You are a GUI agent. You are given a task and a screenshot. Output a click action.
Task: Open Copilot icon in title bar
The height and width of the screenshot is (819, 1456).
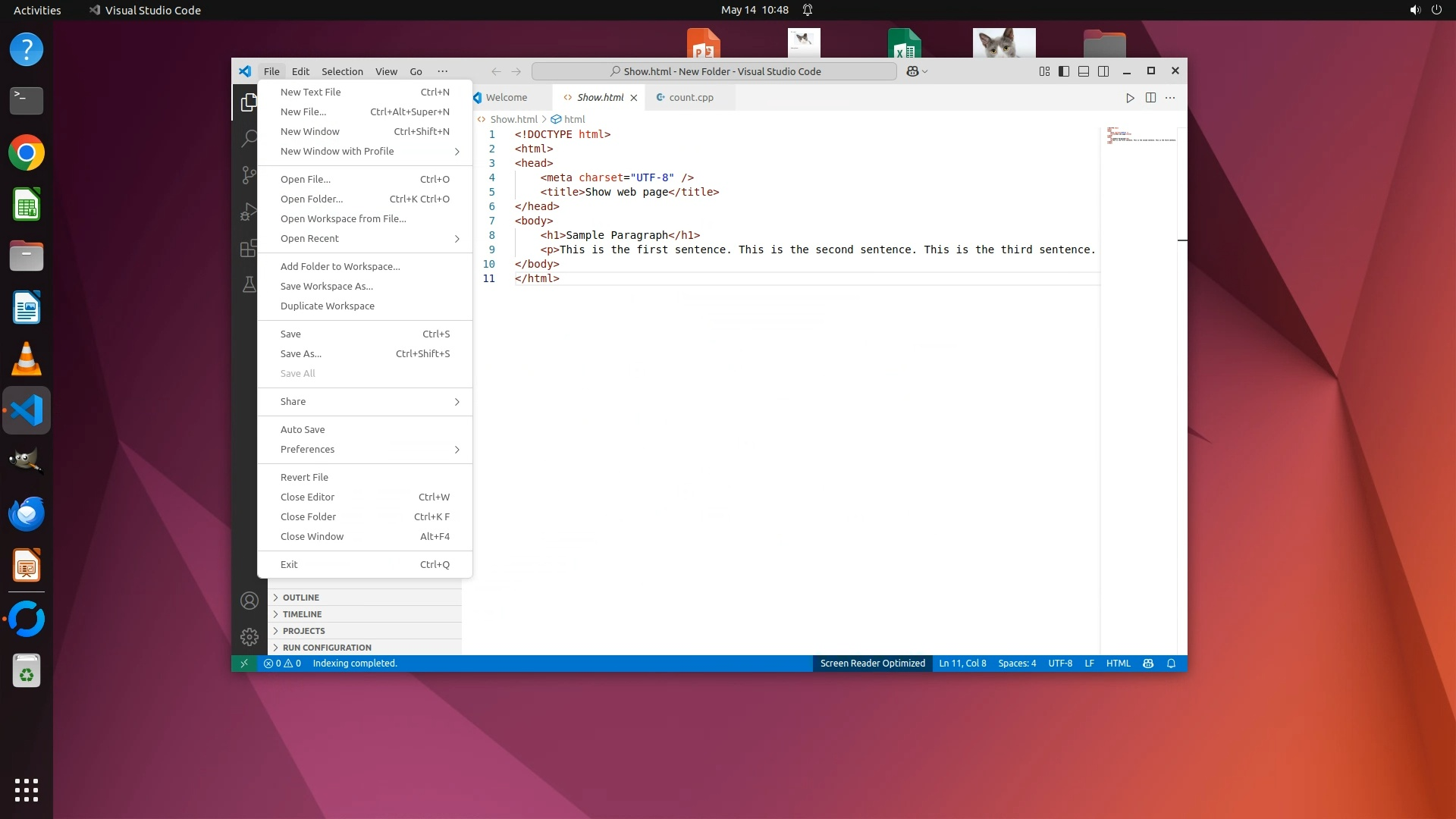(913, 71)
